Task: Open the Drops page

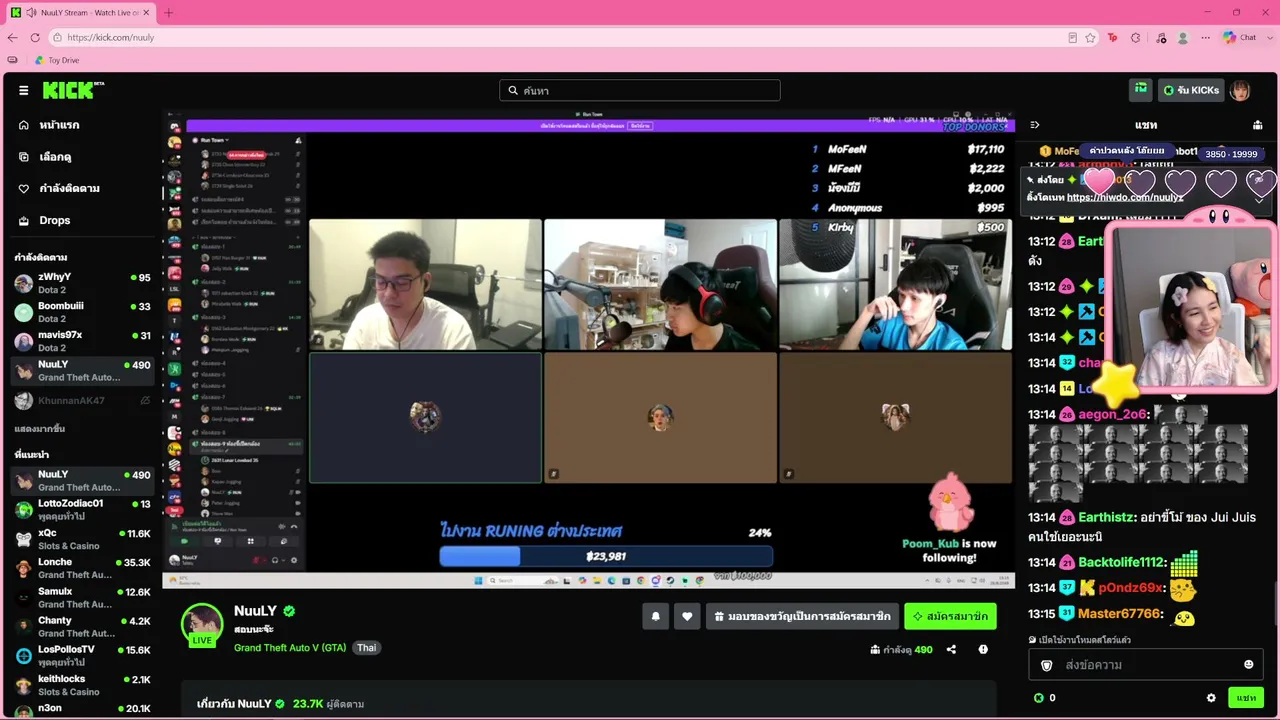Action: coord(54,220)
